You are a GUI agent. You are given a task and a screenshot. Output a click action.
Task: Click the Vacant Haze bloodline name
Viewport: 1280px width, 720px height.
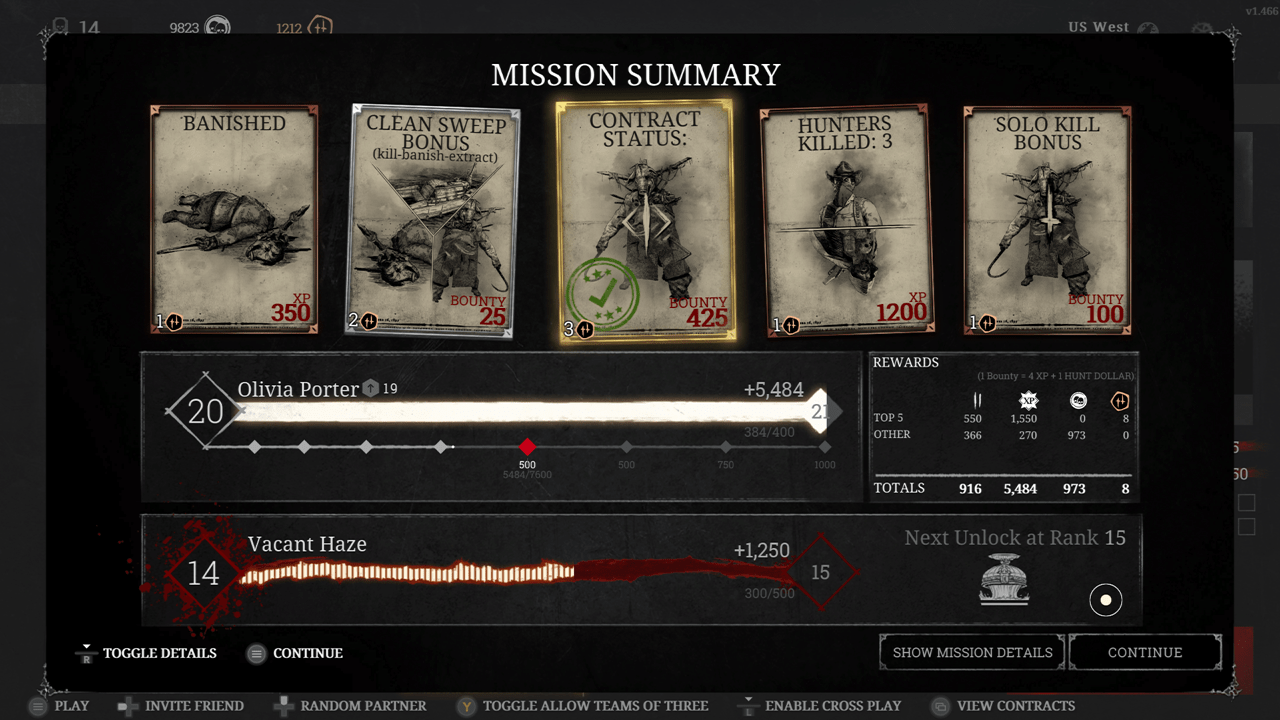point(307,544)
